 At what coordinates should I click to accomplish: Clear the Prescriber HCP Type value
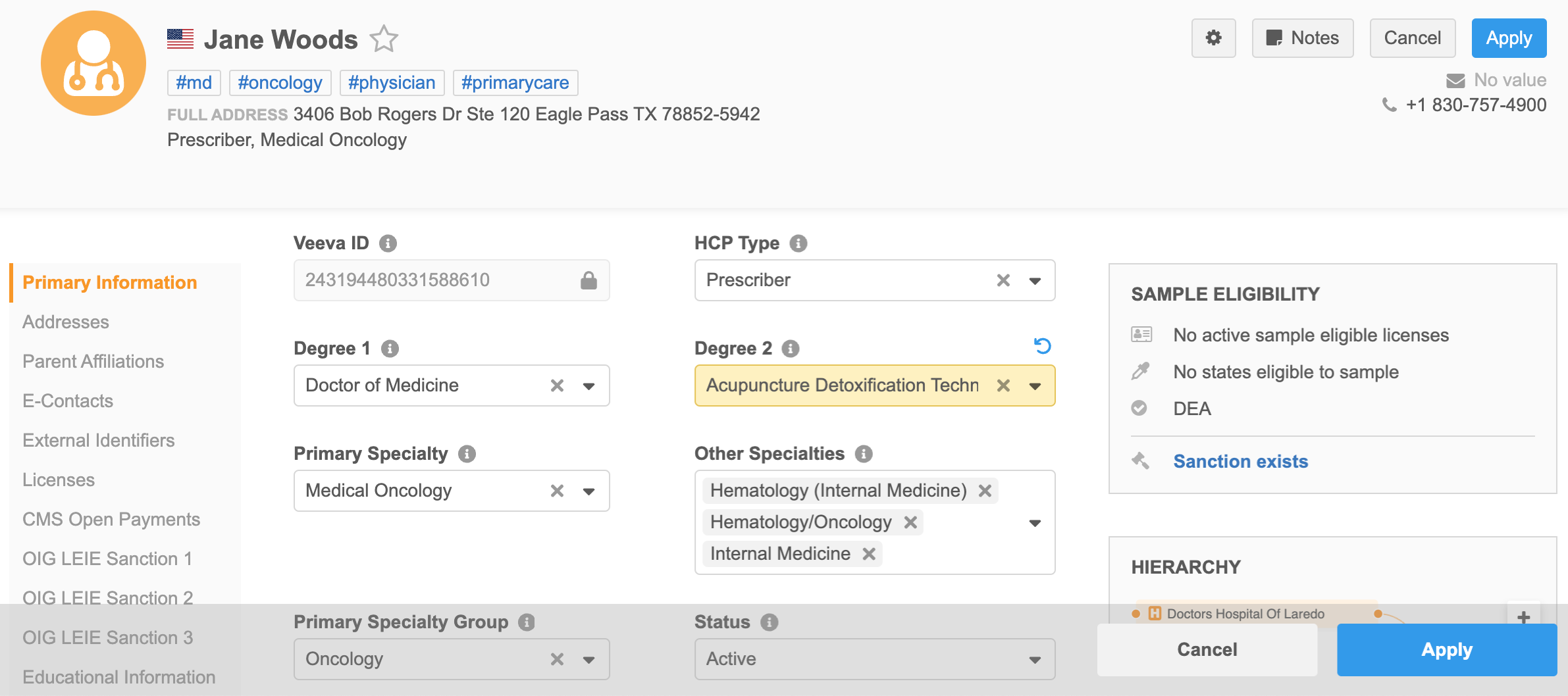(1003, 280)
